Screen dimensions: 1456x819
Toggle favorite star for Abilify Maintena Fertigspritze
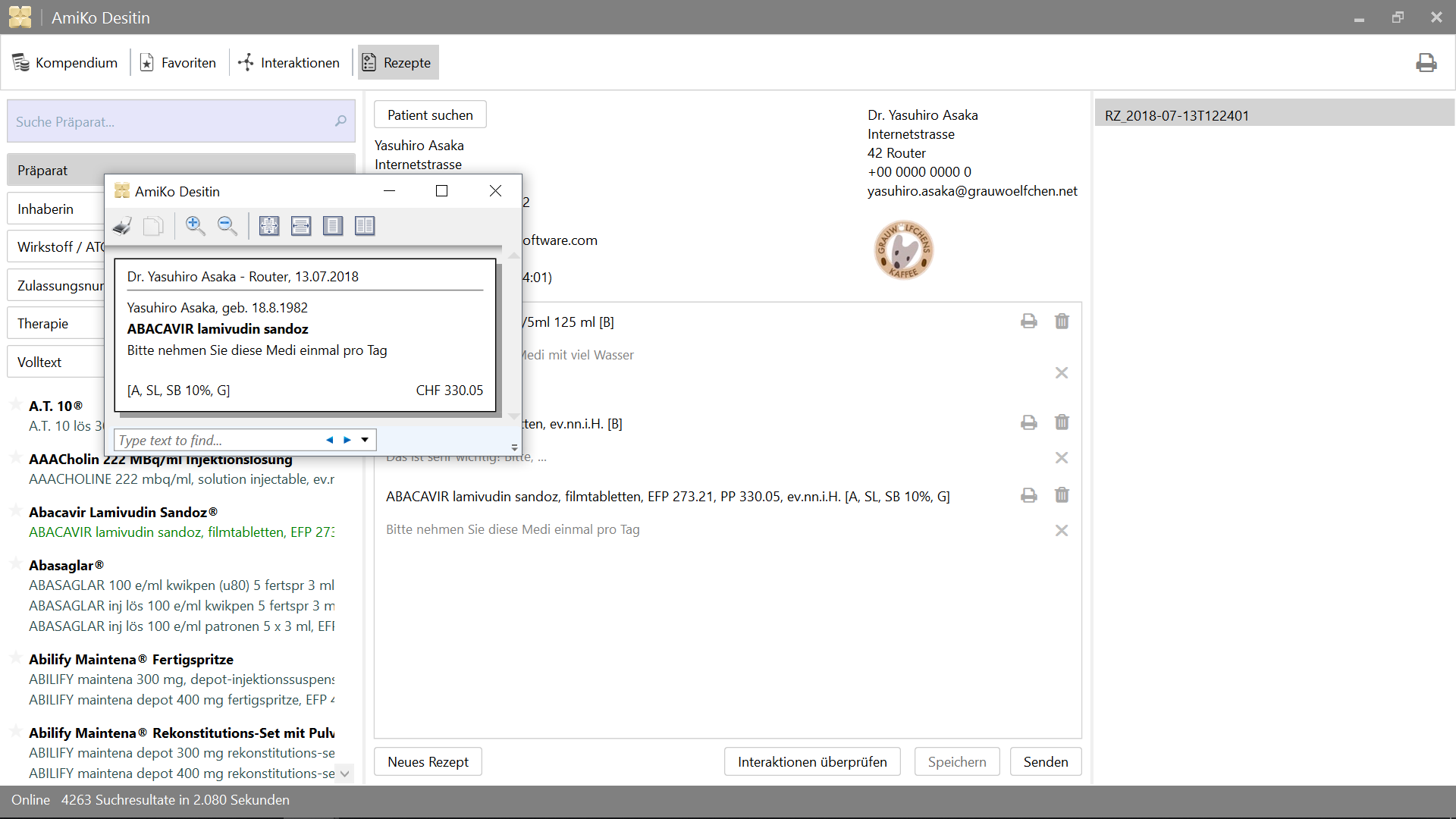point(15,657)
